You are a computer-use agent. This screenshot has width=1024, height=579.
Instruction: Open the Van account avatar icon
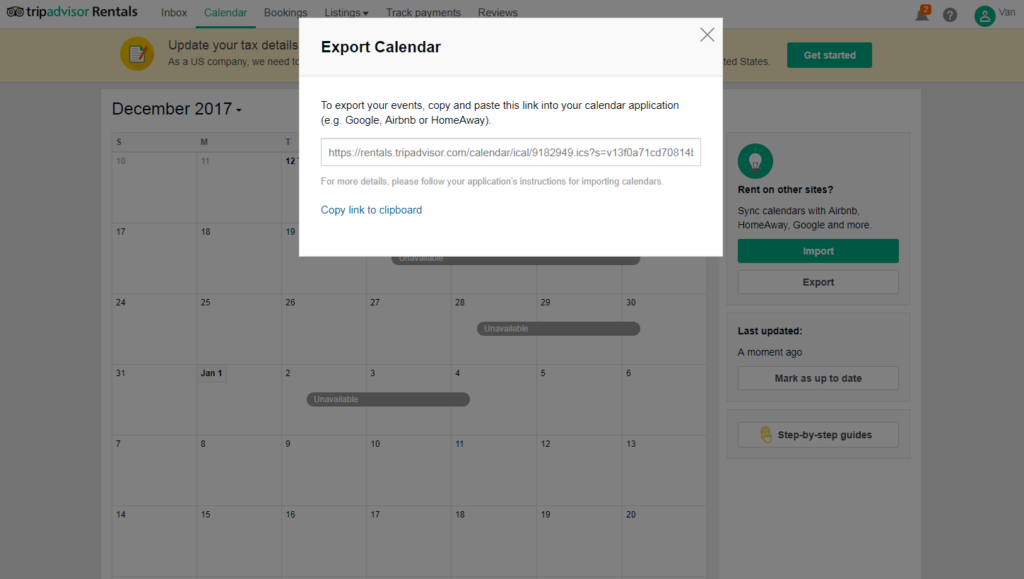985,16
